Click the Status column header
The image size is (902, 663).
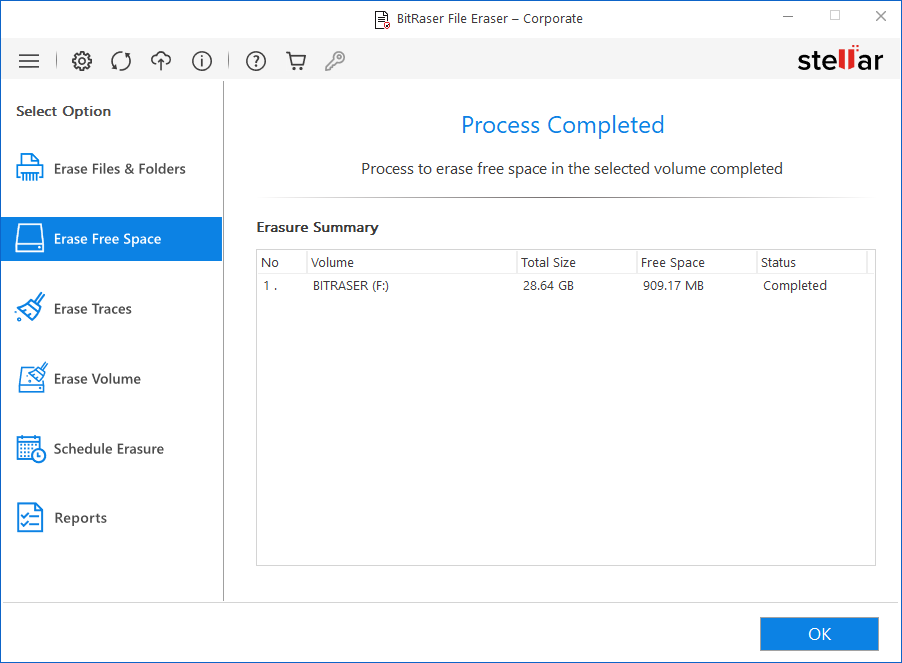click(x=812, y=262)
